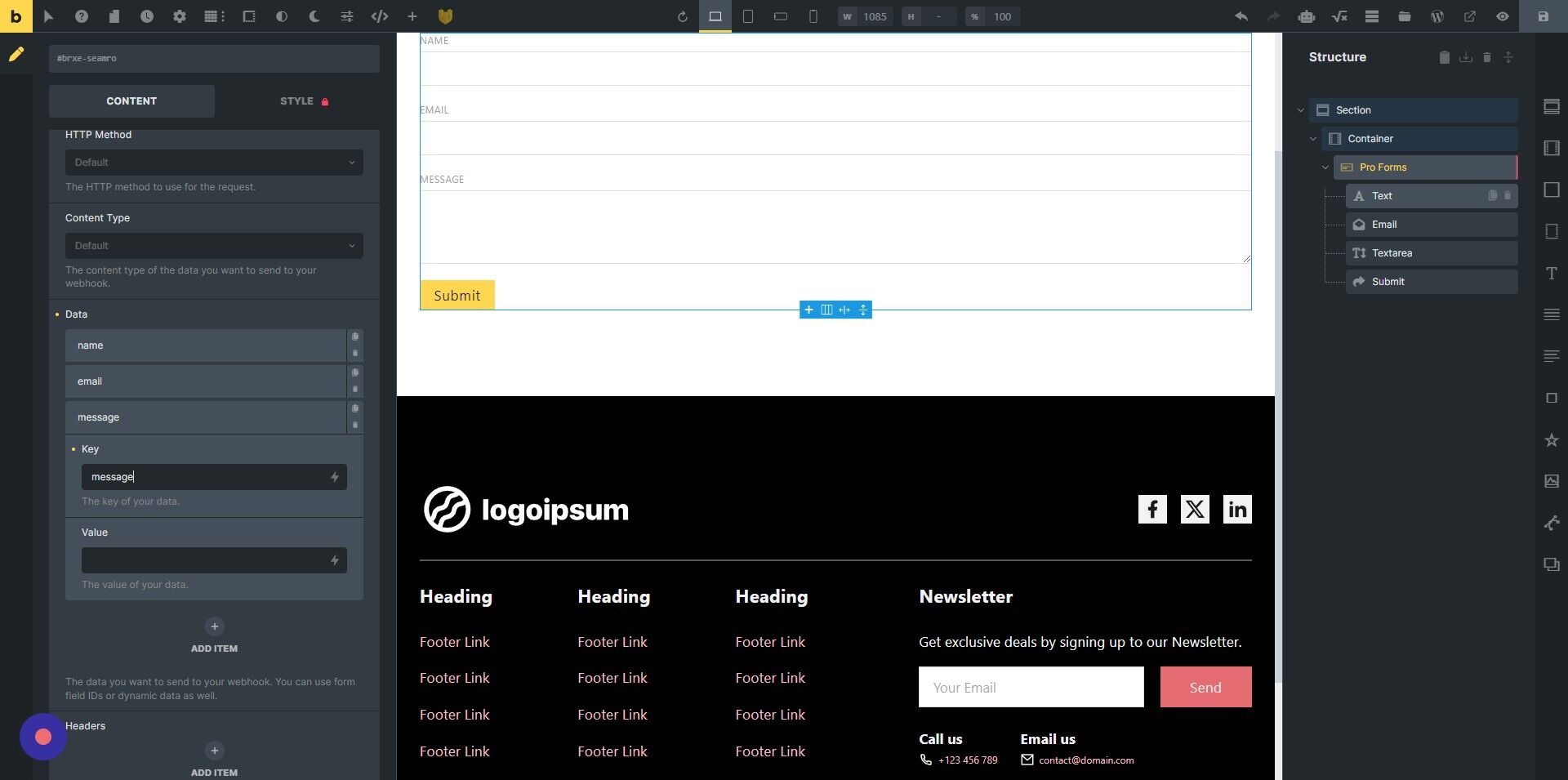Click Add Item under the Headers section

214,759
